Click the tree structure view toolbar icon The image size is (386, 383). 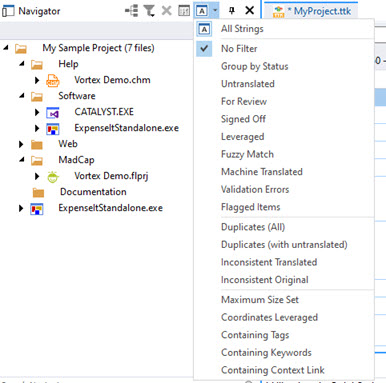[132, 11]
